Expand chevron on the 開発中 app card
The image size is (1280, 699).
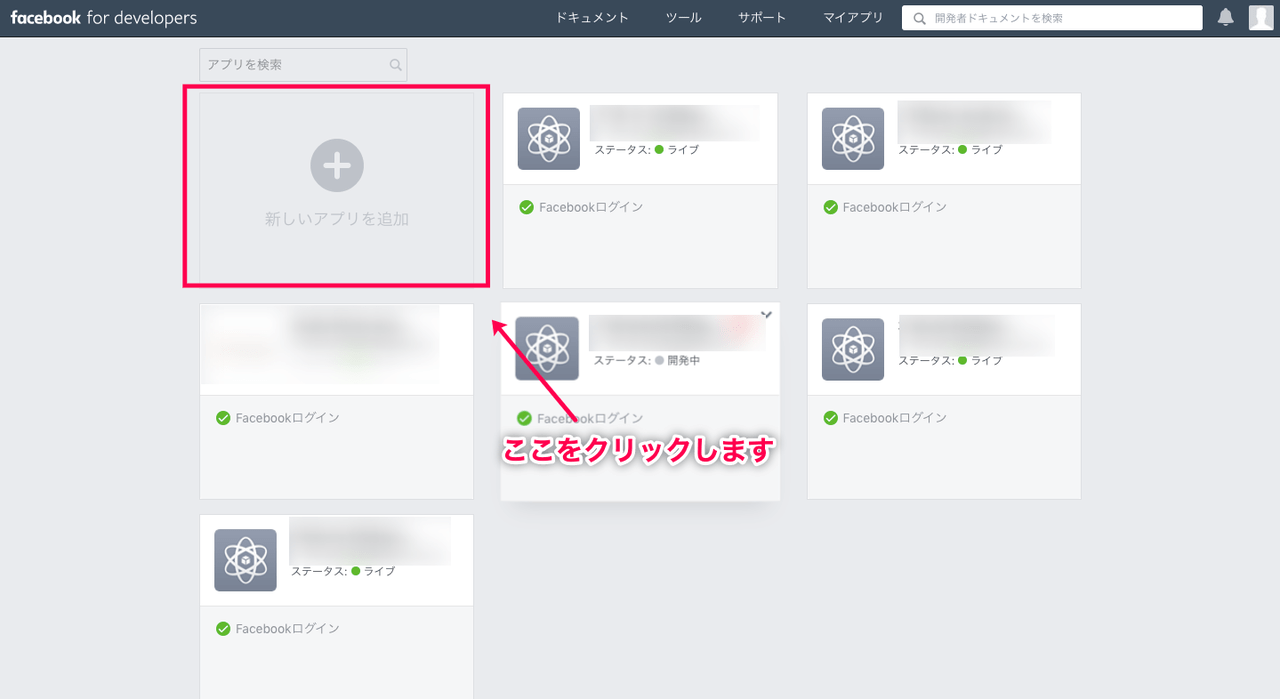coord(767,314)
